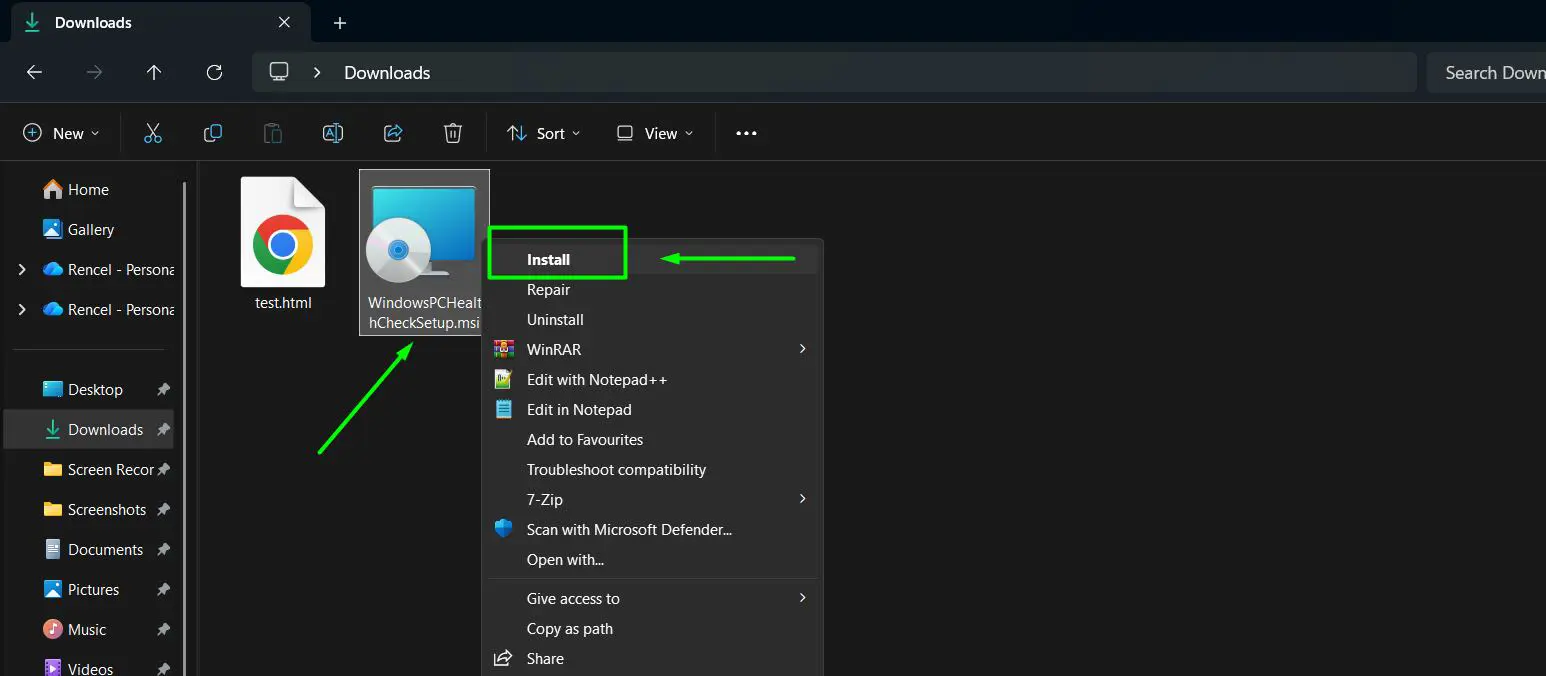Delete the selected file with trash icon
The height and width of the screenshot is (676, 1546).
pyautogui.click(x=452, y=132)
